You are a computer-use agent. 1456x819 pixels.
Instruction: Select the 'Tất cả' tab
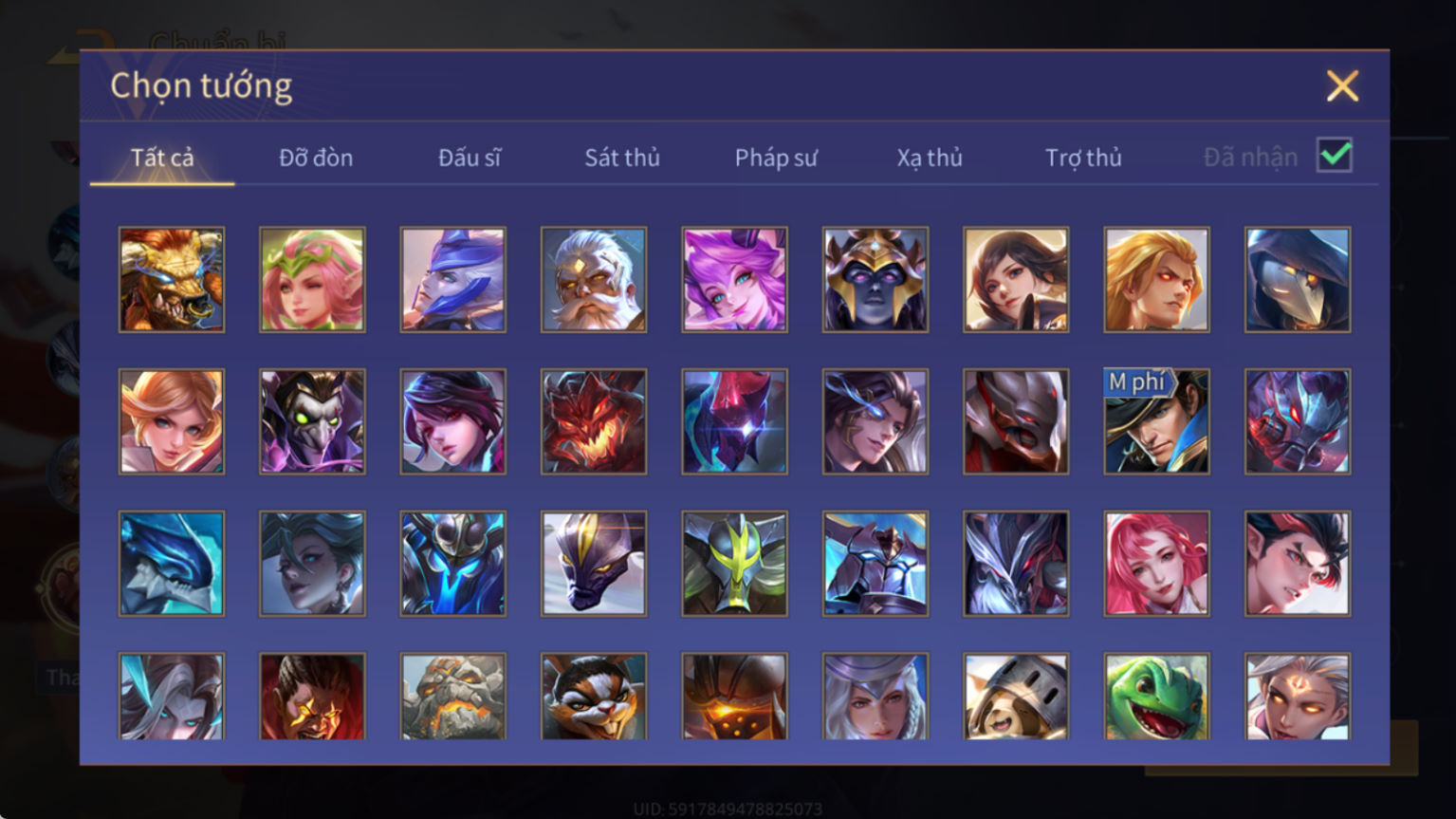click(x=162, y=158)
